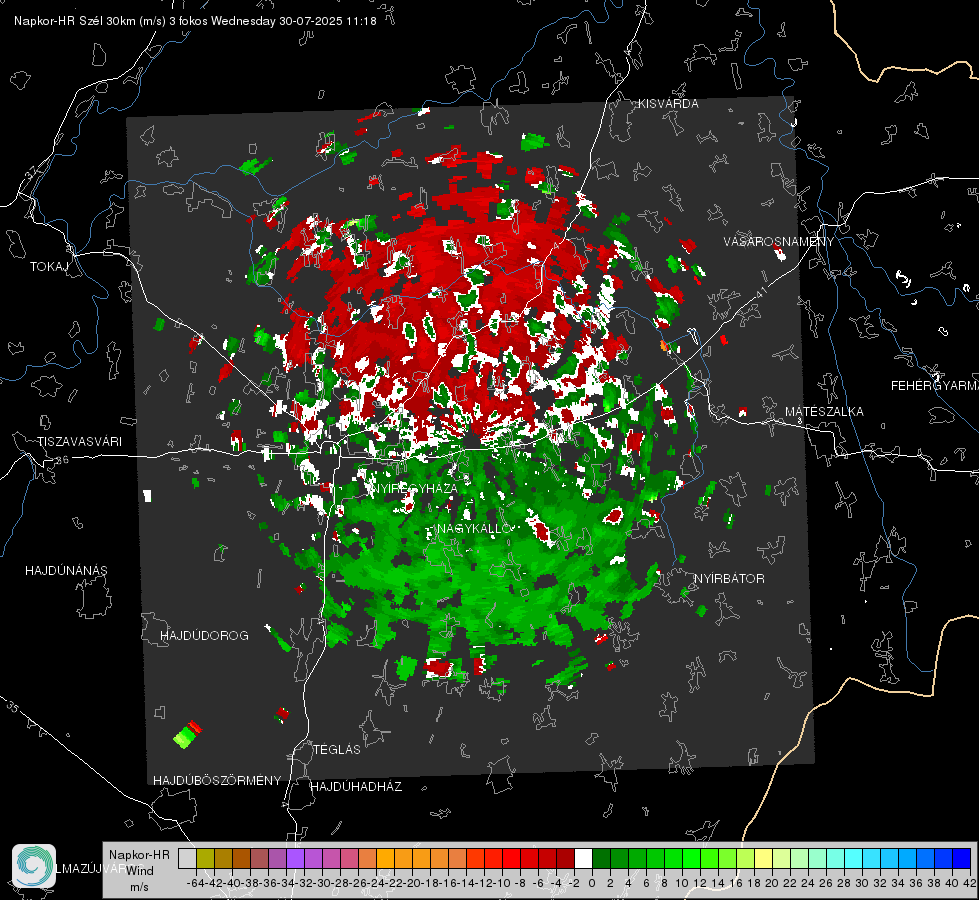This screenshot has width=979, height=900.
Task: Click the MÁTÉSZALKA town label
Action: coord(824,412)
